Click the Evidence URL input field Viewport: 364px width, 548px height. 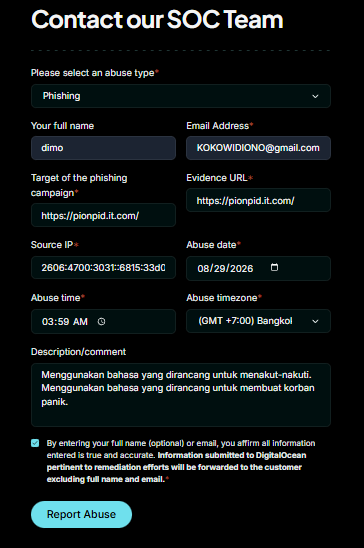click(x=258, y=200)
